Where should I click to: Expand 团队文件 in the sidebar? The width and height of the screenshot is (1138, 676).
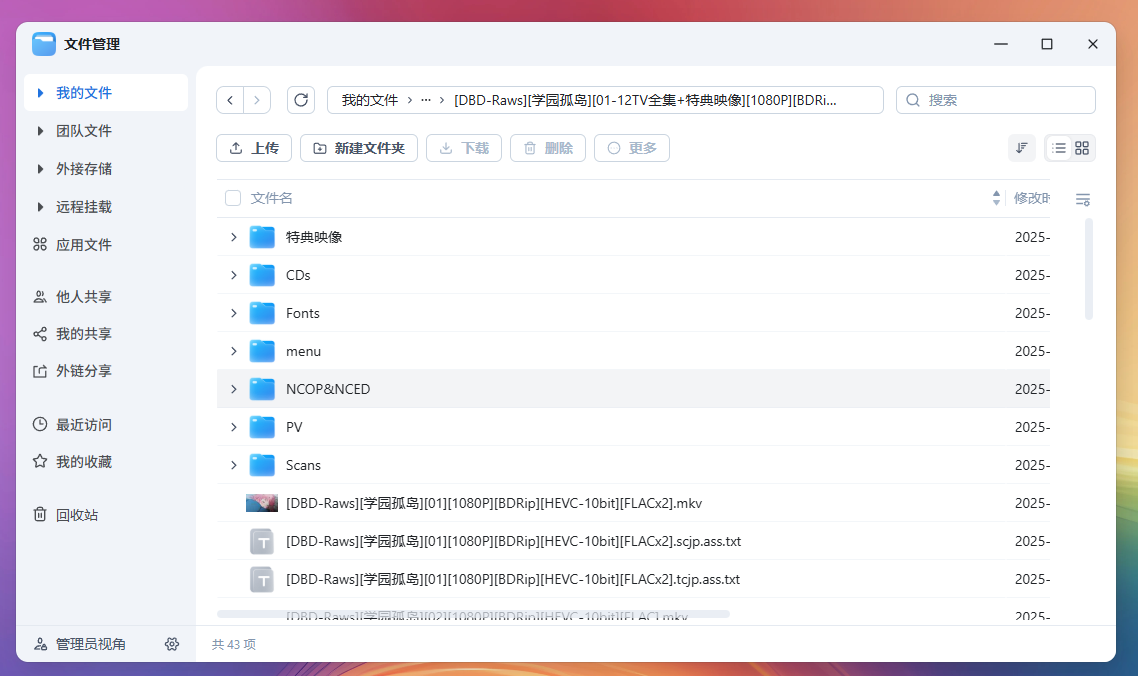[x=41, y=131]
